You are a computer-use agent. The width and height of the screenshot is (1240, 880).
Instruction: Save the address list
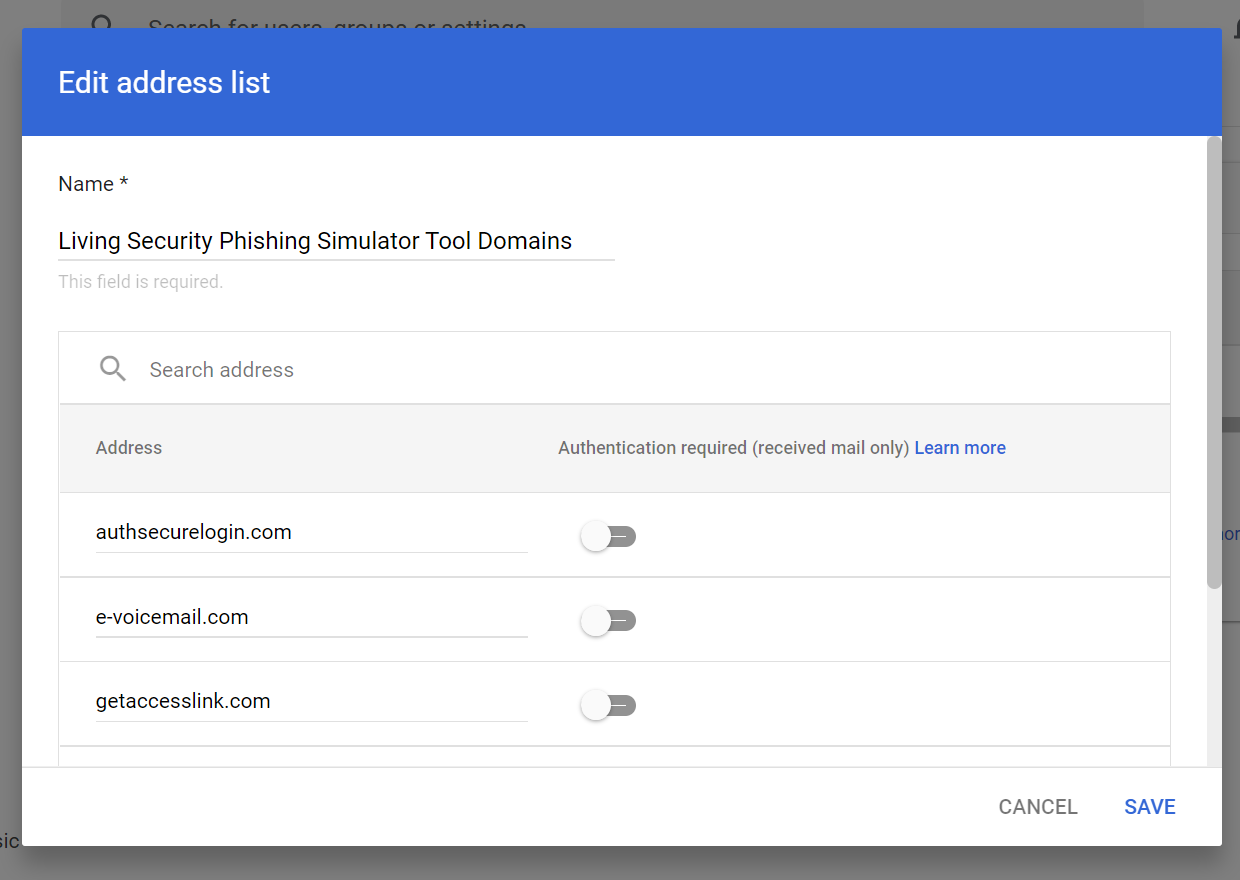point(1150,807)
